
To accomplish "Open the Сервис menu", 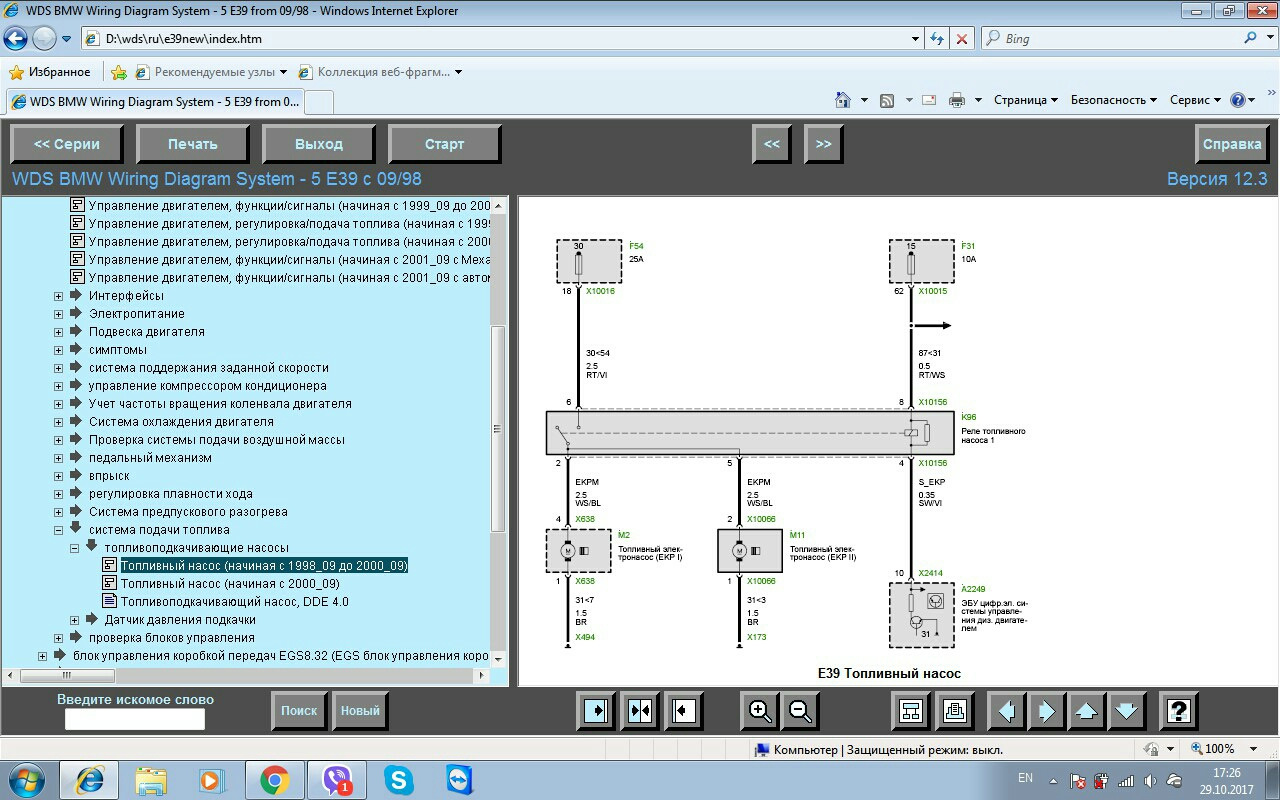I will (x=1195, y=100).
